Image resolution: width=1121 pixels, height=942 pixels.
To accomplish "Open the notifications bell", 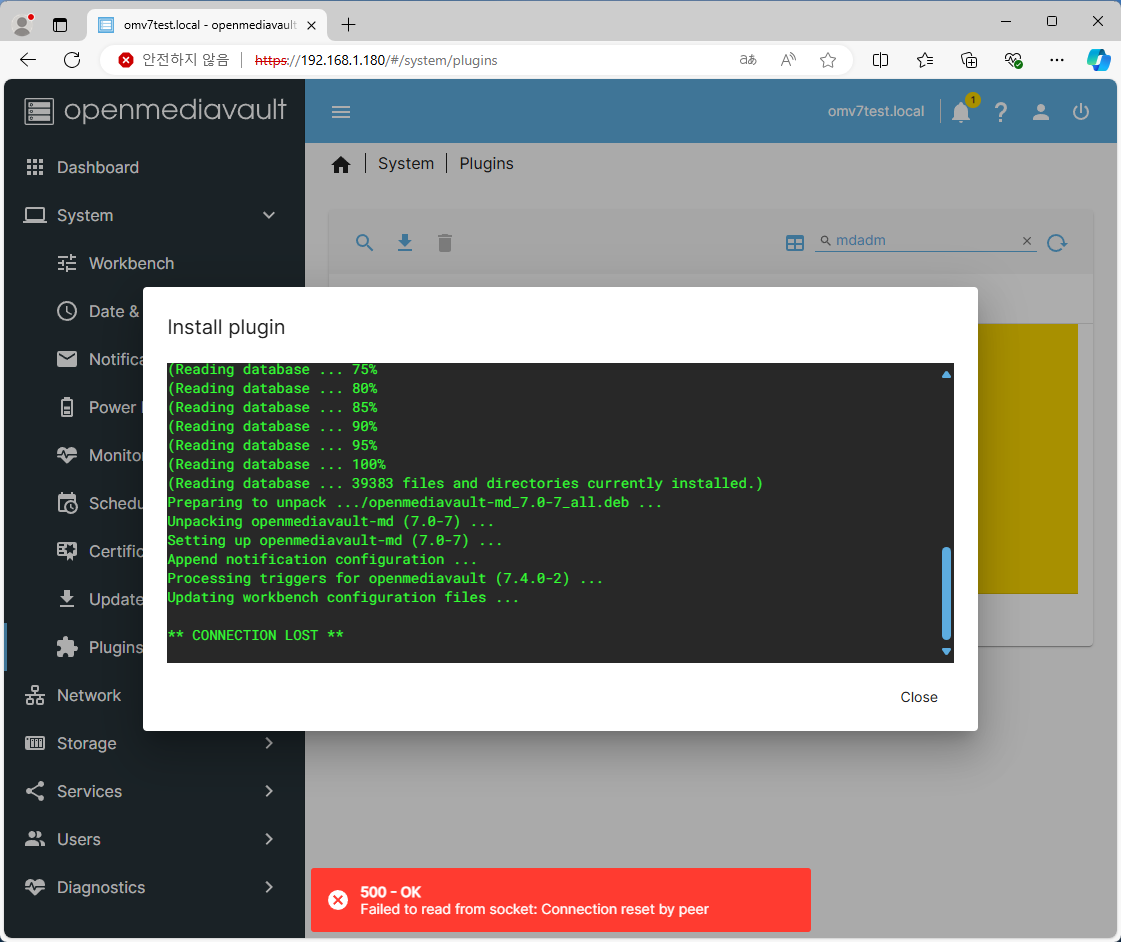I will click(962, 111).
